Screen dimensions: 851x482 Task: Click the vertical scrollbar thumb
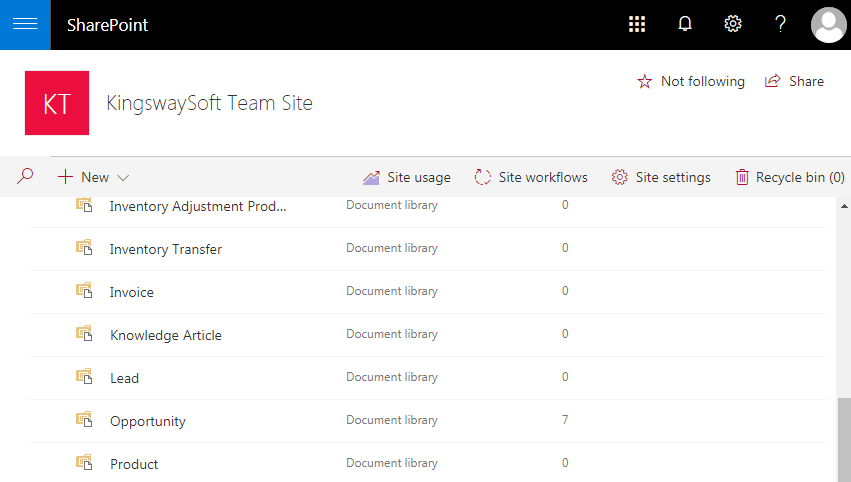(844, 440)
